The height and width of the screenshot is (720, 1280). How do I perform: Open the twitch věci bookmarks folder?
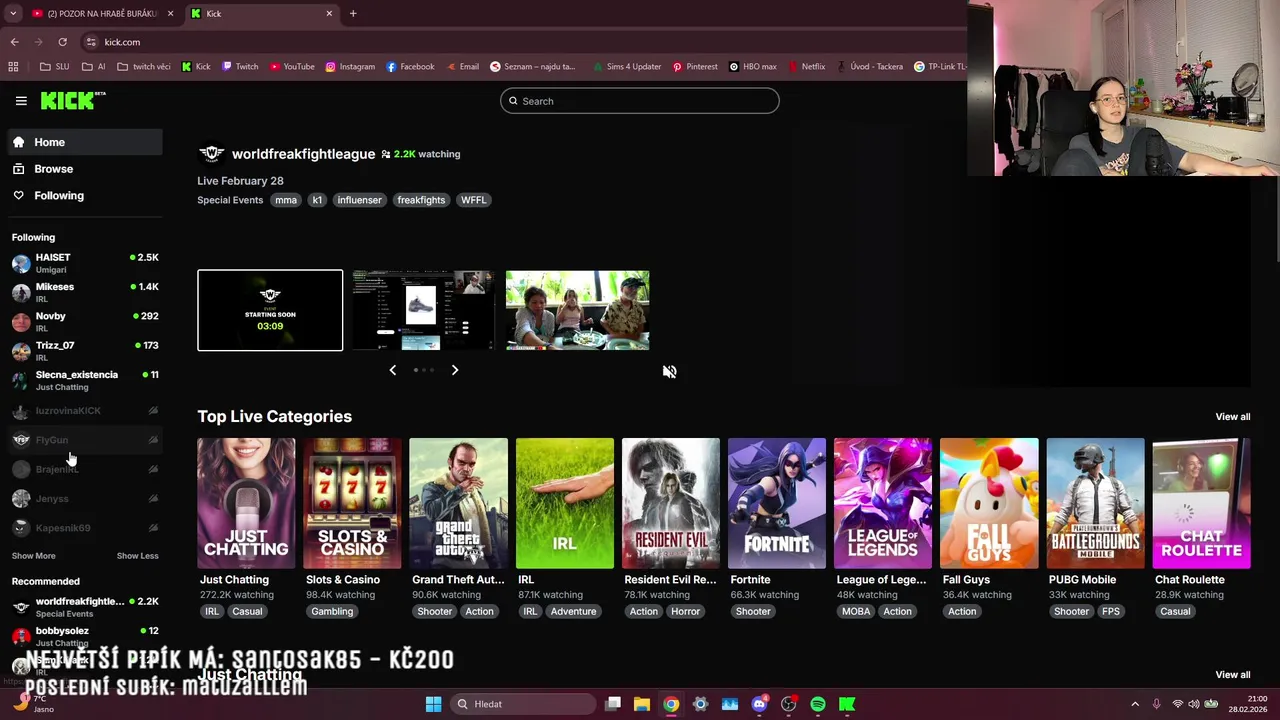click(x=144, y=67)
